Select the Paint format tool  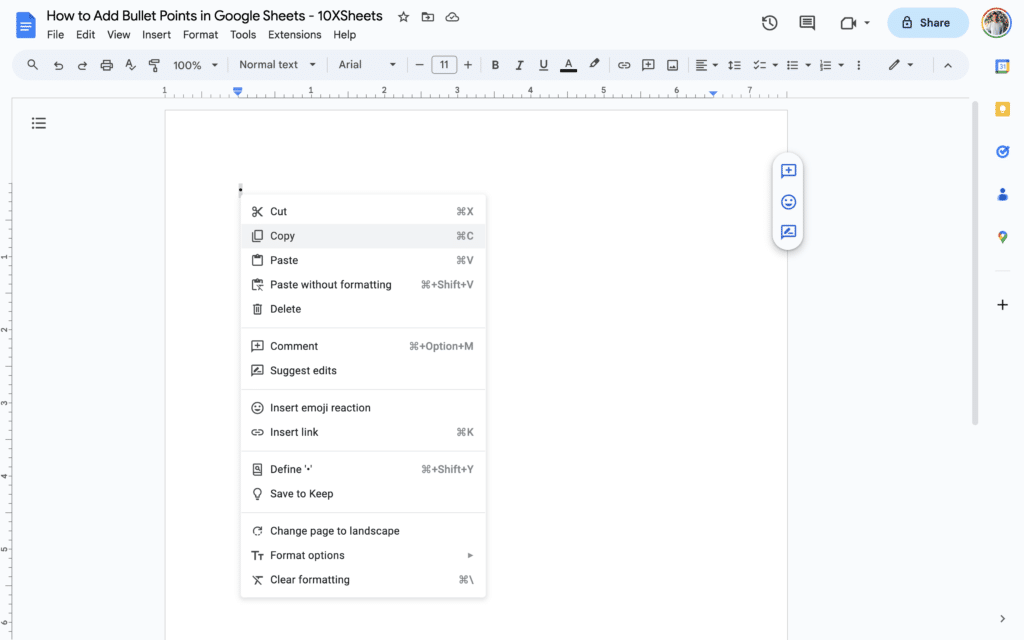click(x=154, y=64)
